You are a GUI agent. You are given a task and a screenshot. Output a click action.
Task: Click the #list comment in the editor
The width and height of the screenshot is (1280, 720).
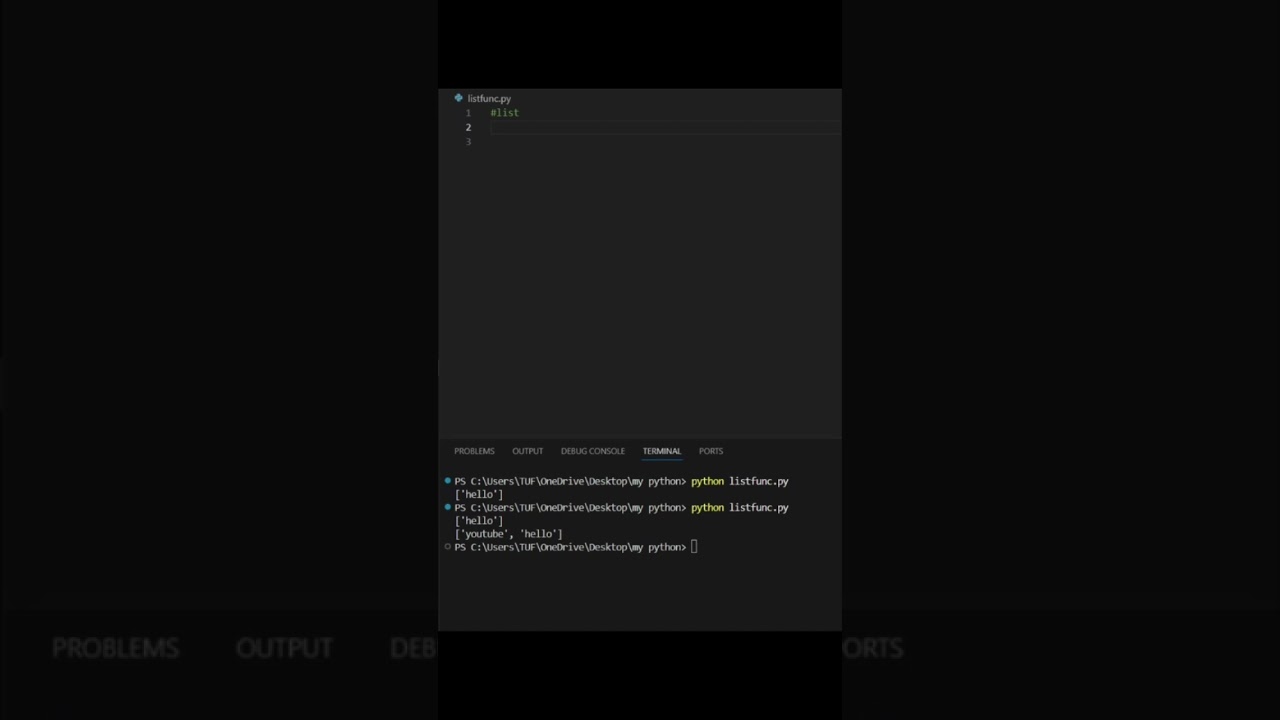click(504, 113)
